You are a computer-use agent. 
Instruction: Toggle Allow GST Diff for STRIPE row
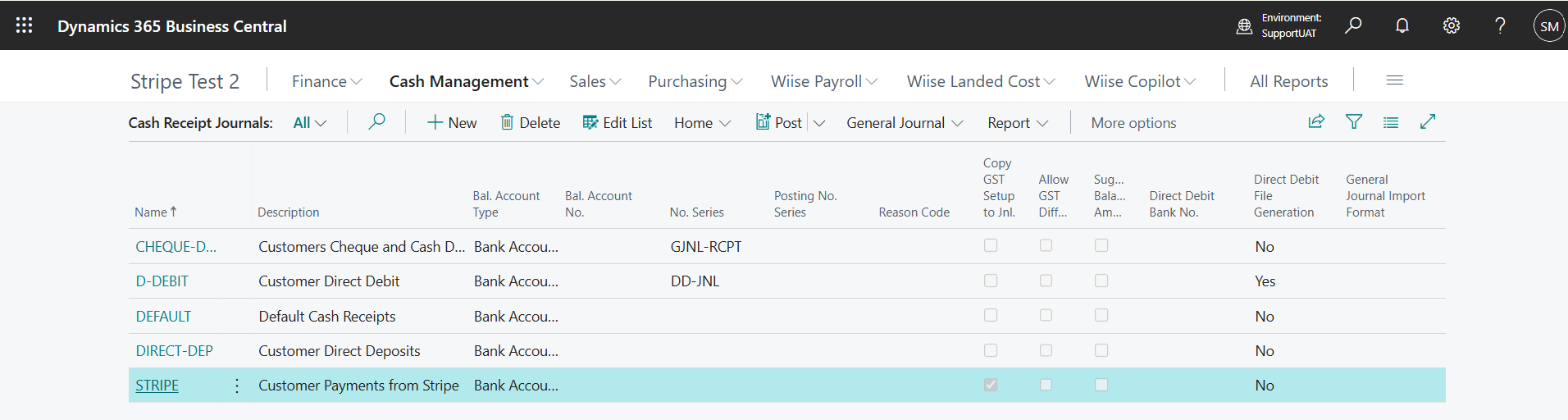click(1046, 385)
